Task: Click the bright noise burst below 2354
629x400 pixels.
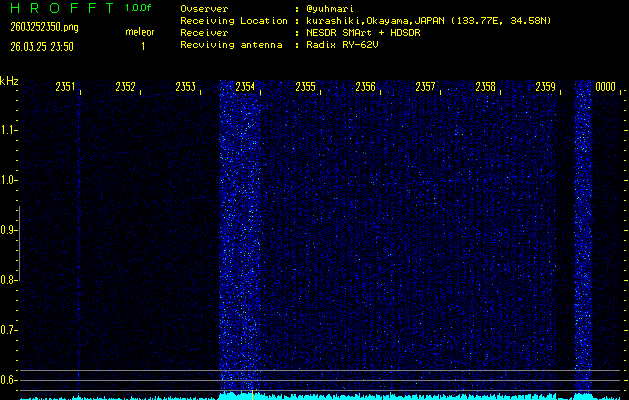Action: coord(240,240)
